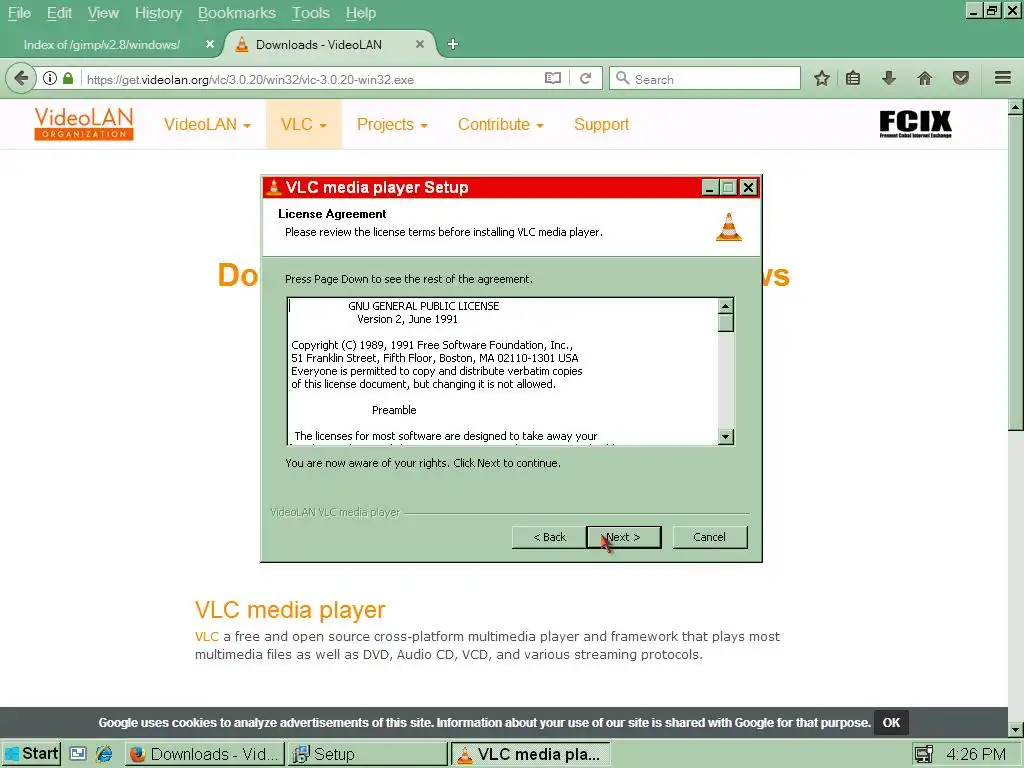1024x768 pixels.
Task: Expand the VideoLAN dropdown in site navigation
Action: pos(207,124)
